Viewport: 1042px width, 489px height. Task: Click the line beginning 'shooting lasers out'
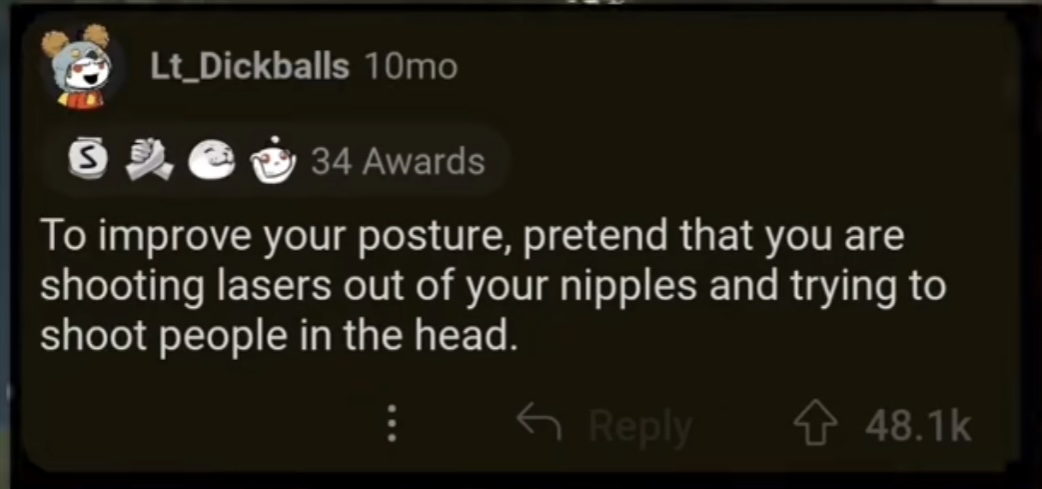(492, 287)
